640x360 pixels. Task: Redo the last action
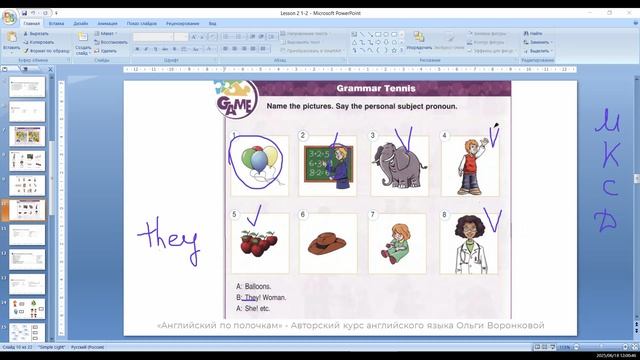click(45, 13)
